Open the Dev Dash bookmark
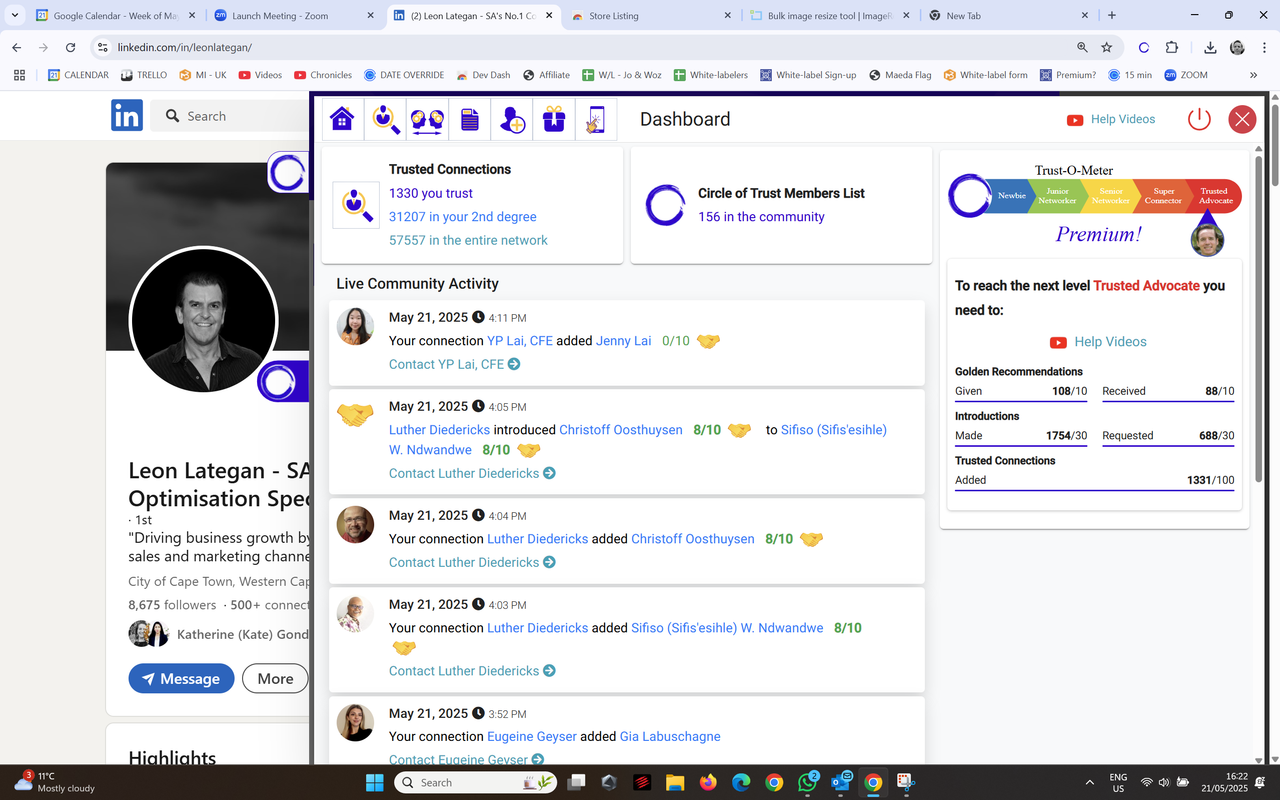 483,75
